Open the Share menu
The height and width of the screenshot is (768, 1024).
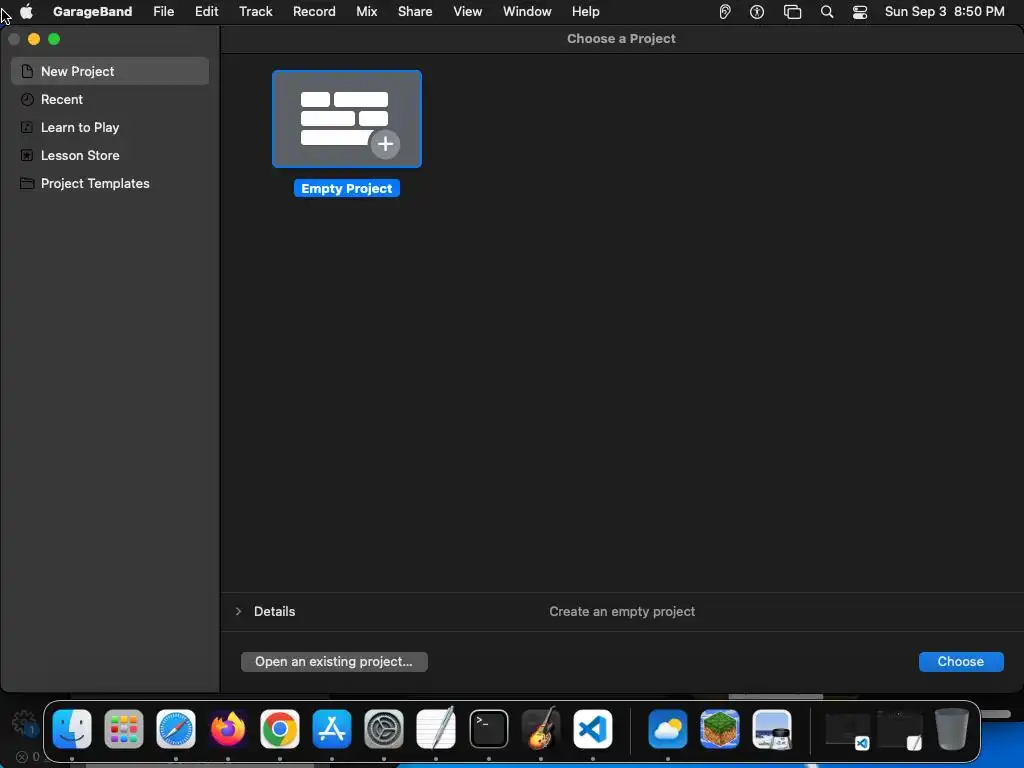tap(415, 11)
